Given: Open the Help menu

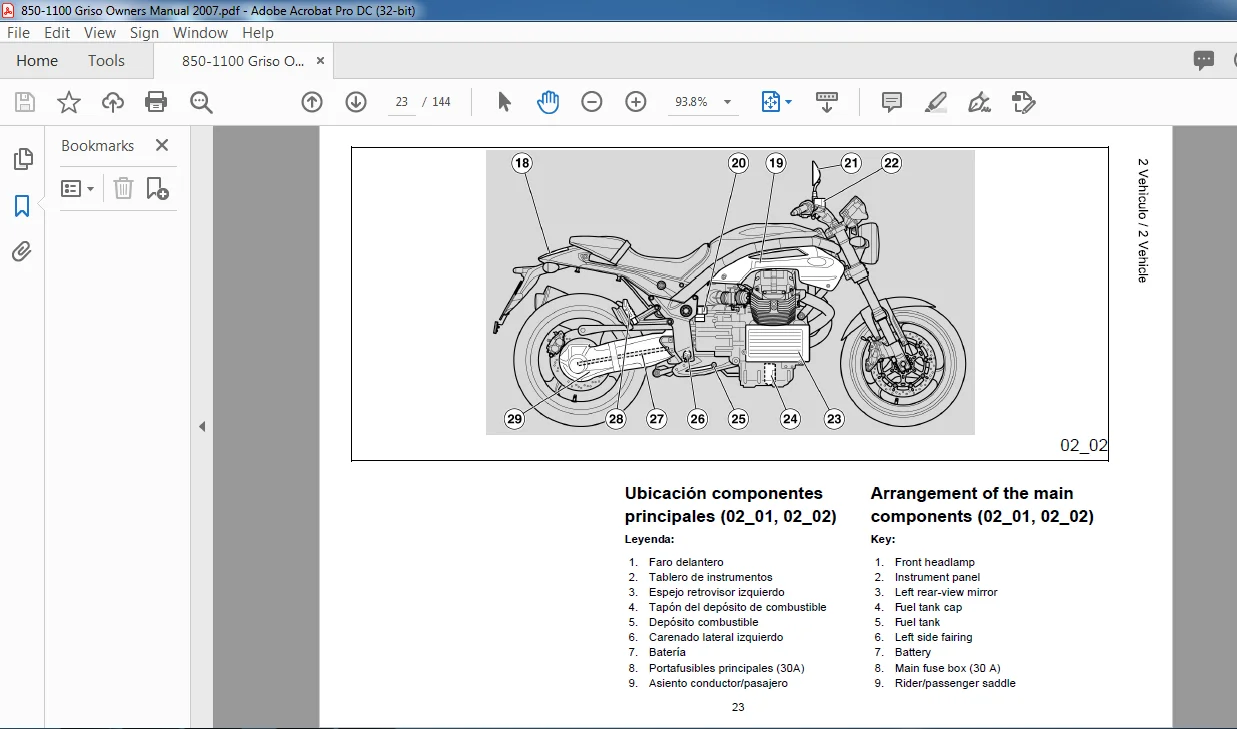Looking at the screenshot, I should [x=258, y=33].
